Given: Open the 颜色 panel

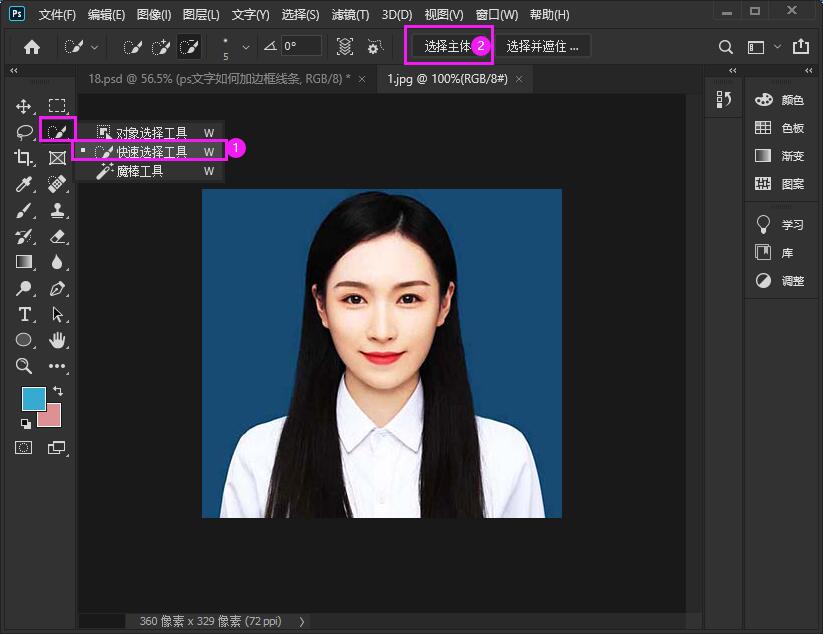Looking at the screenshot, I should coord(779,100).
